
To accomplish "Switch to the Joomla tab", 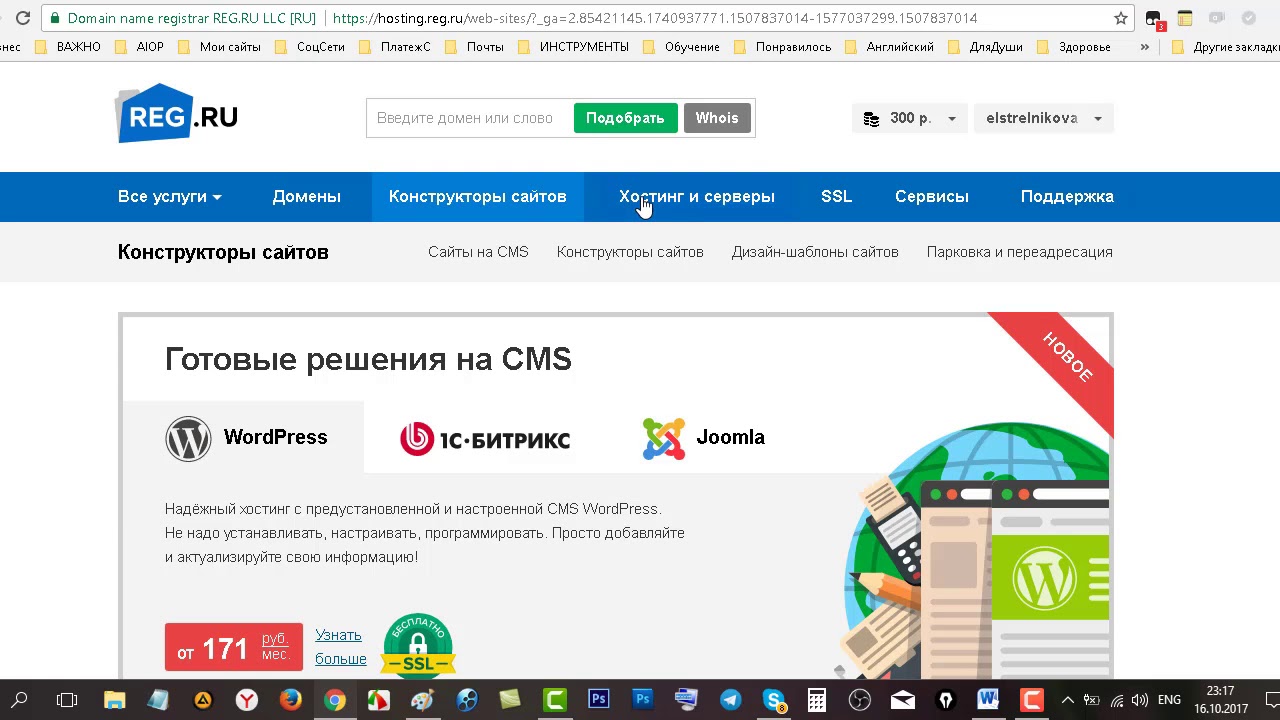I will click(703, 438).
